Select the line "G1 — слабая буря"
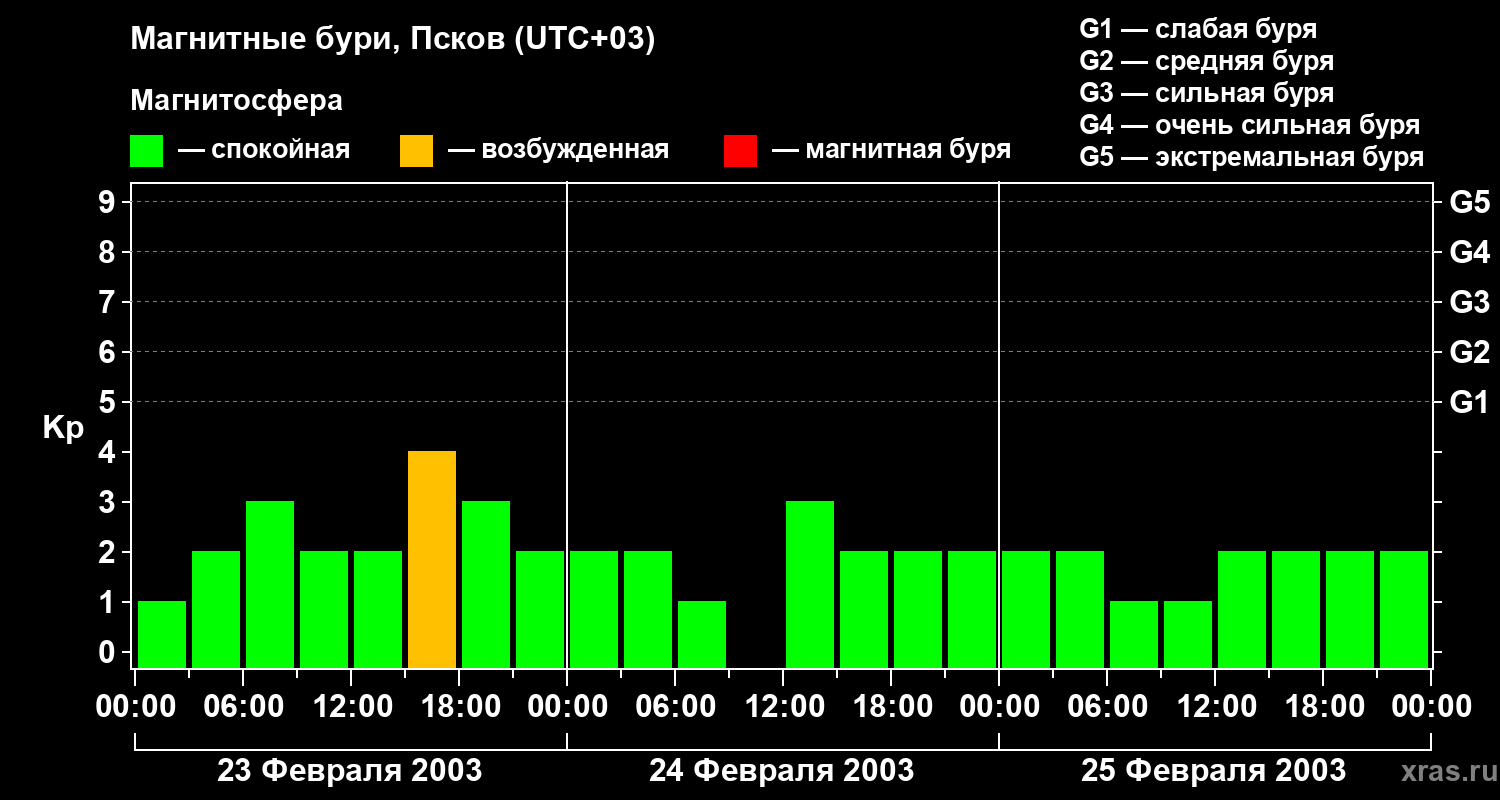This screenshot has width=1500, height=800. tap(1198, 29)
